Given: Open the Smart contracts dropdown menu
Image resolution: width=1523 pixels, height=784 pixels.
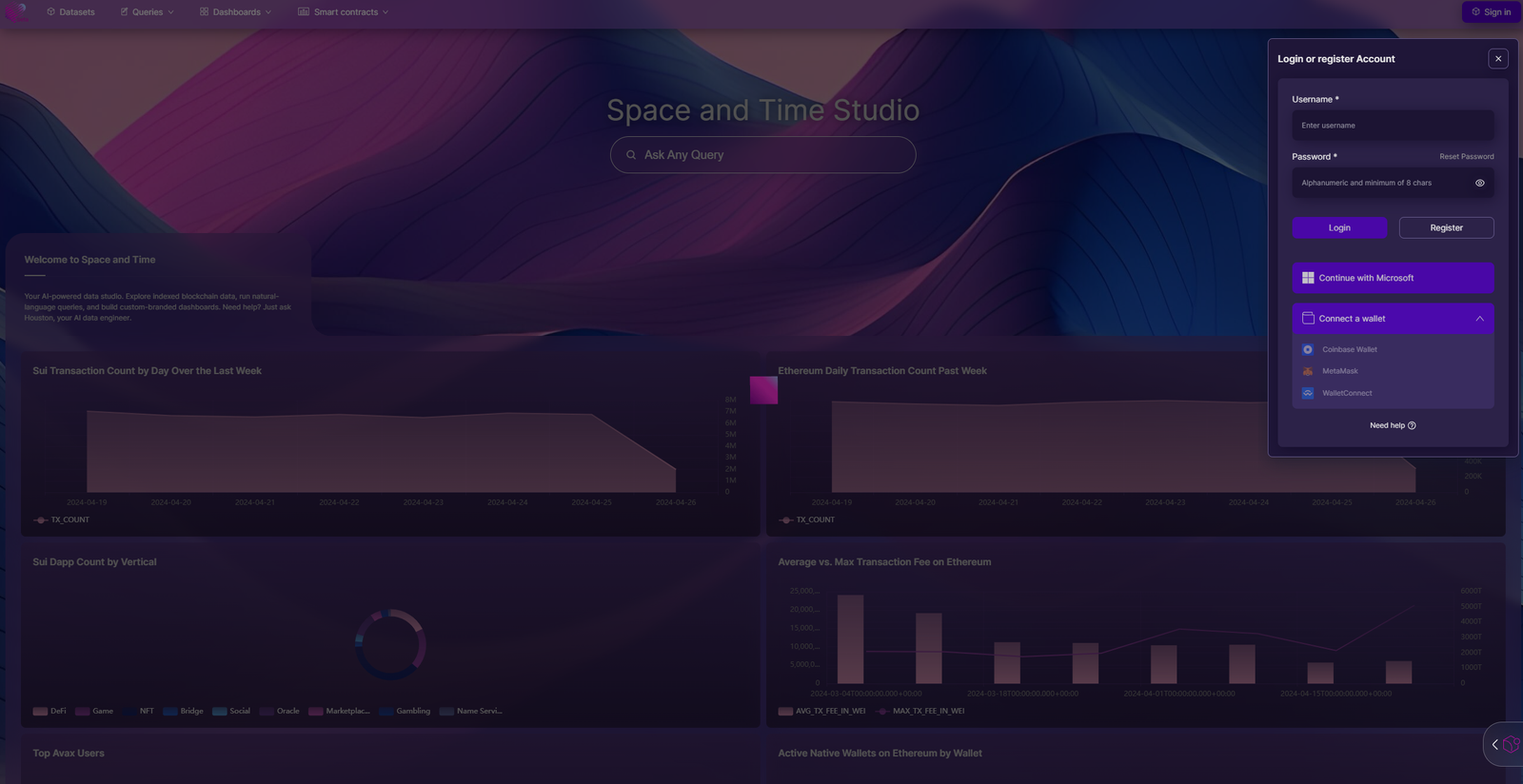Looking at the screenshot, I should click(343, 12).
